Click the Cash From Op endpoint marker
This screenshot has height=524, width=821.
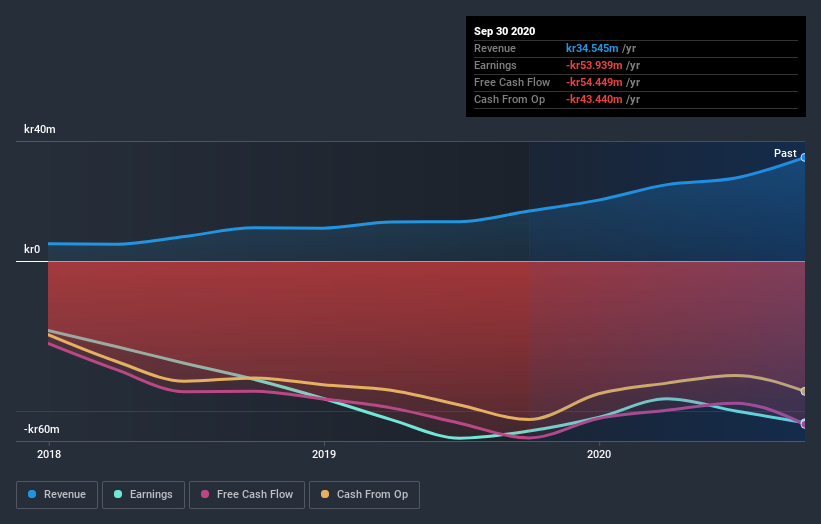tap(803, 392)
